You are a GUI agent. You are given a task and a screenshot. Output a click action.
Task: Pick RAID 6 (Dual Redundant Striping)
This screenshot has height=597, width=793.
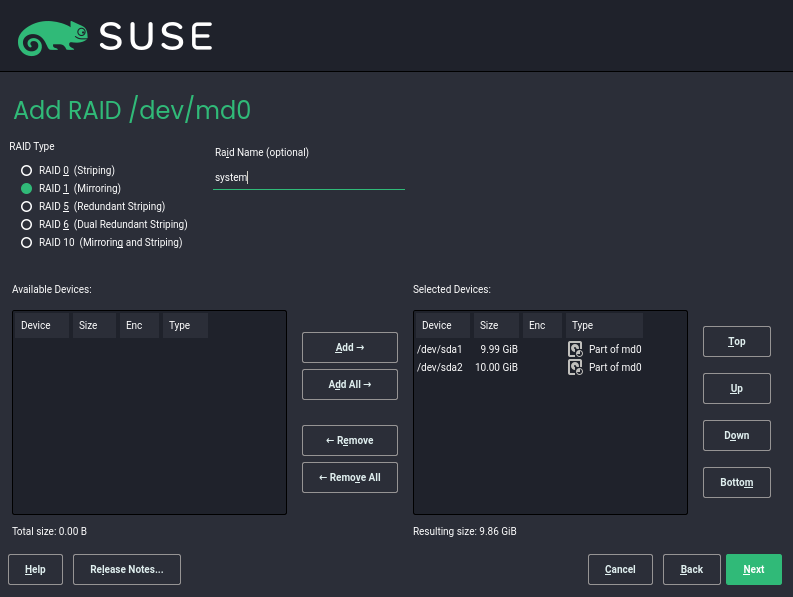pyautogui.click(x=27, y=224)
